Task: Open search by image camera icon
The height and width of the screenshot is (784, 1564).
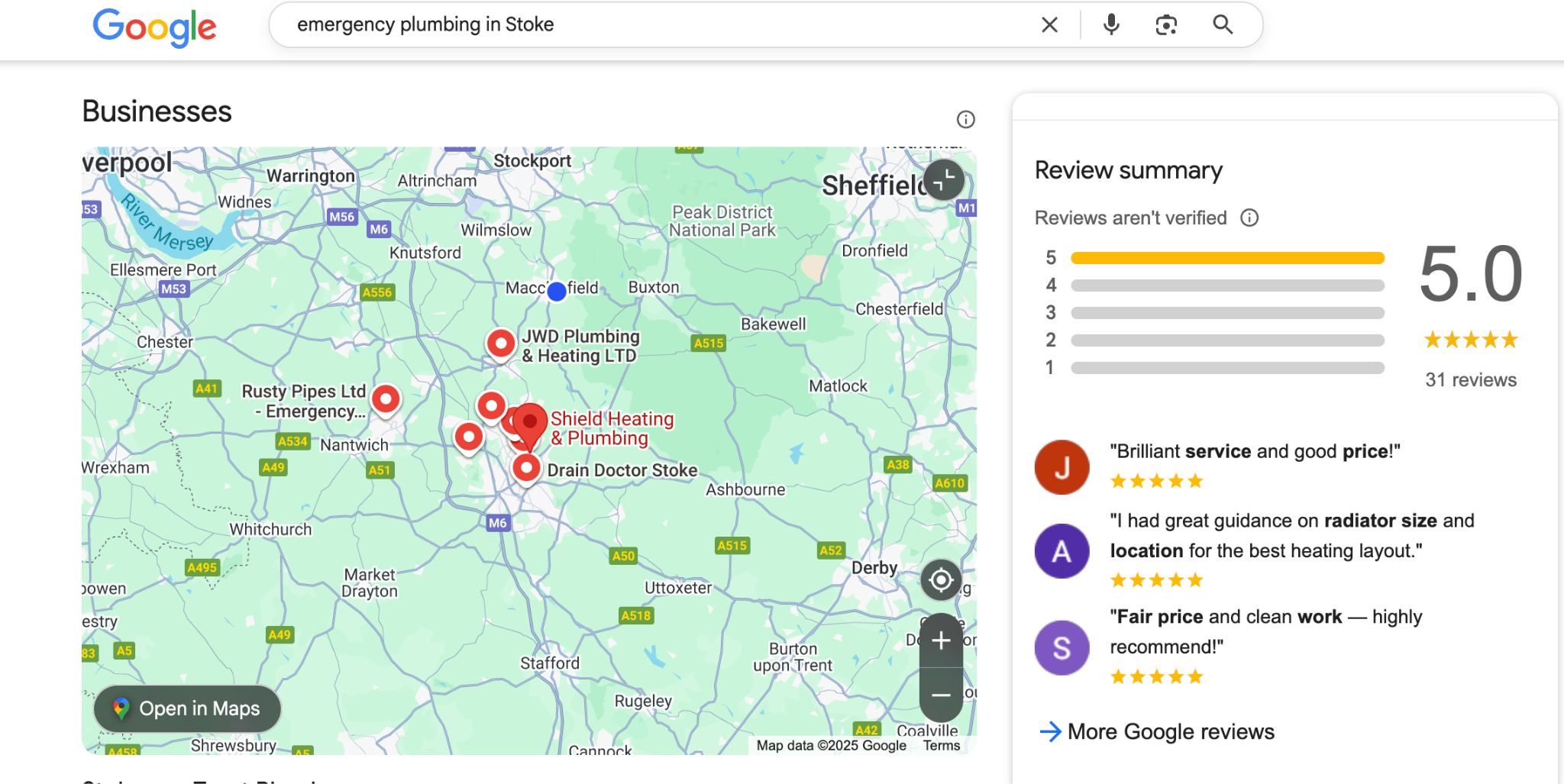Action: pos(1166,25)
